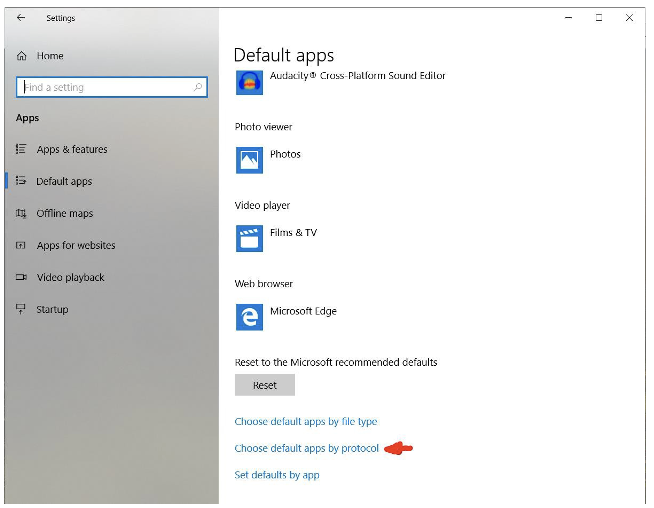Viewport: 654px width, 508px height.
Task: Click the Apps for websites icon
Action: [x=21, y=245]
